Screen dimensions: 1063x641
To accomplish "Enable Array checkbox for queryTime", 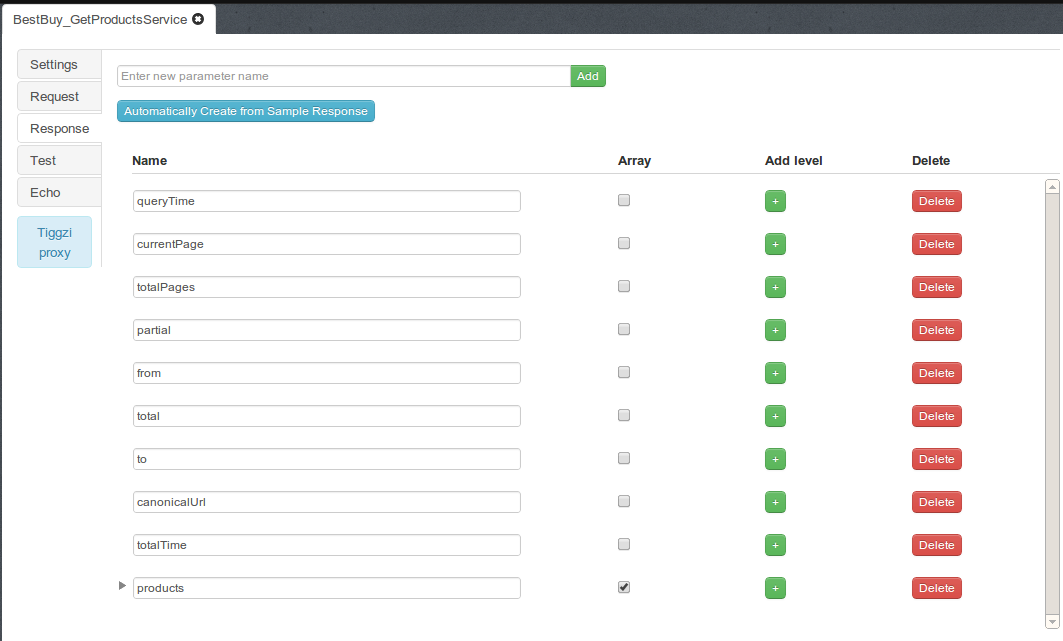I will [624, 200].
